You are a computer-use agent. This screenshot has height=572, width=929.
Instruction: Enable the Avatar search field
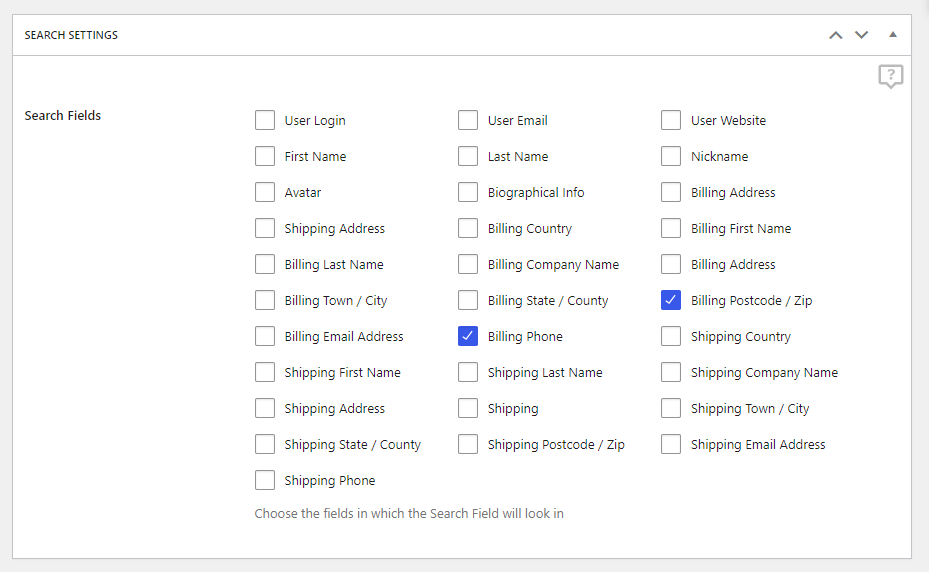pos(265,193)
